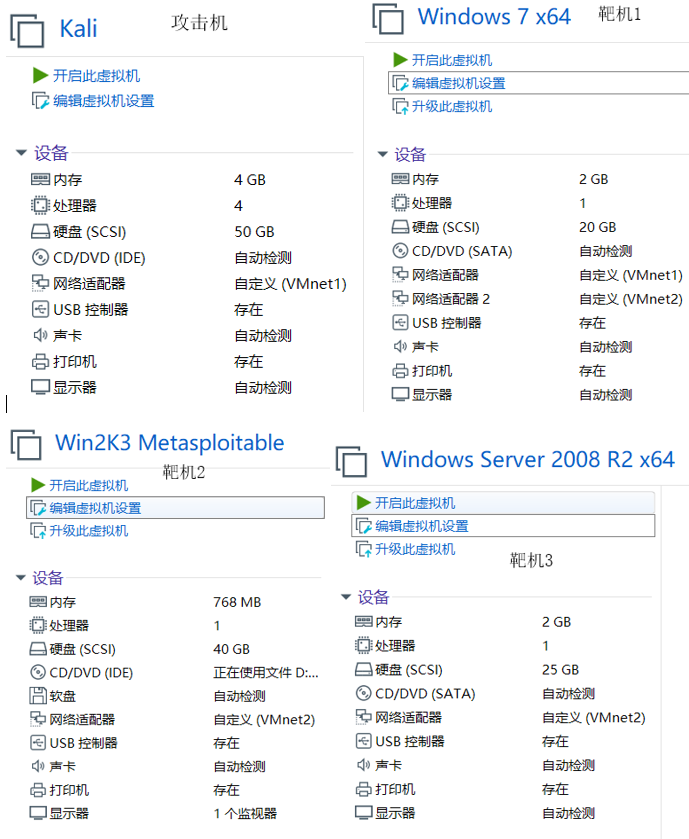
Task: Click Server 2008's CD/DVD (SATA) icon
Action: [364, 693]
